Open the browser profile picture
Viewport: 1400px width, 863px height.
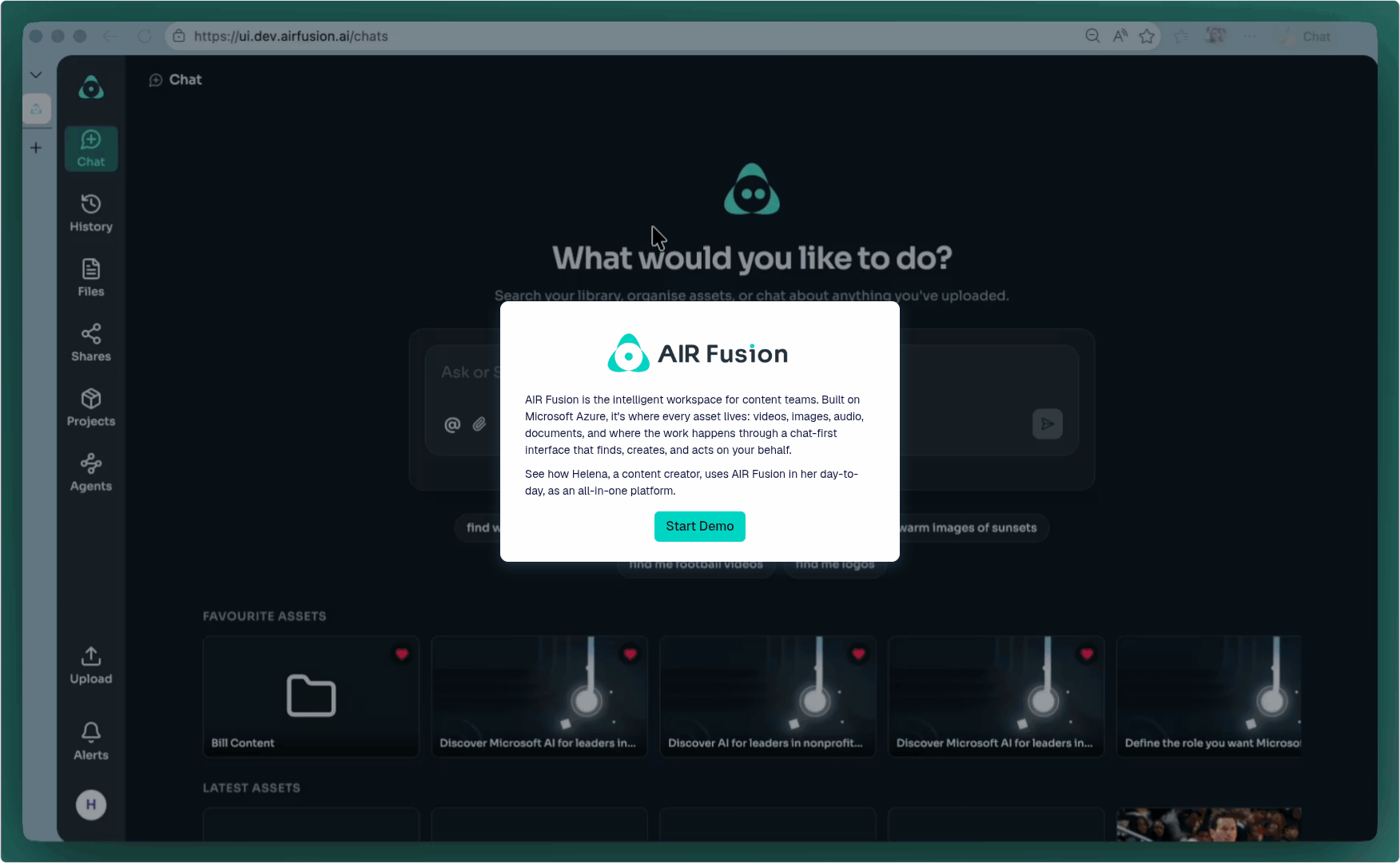tap(1215, 36)
